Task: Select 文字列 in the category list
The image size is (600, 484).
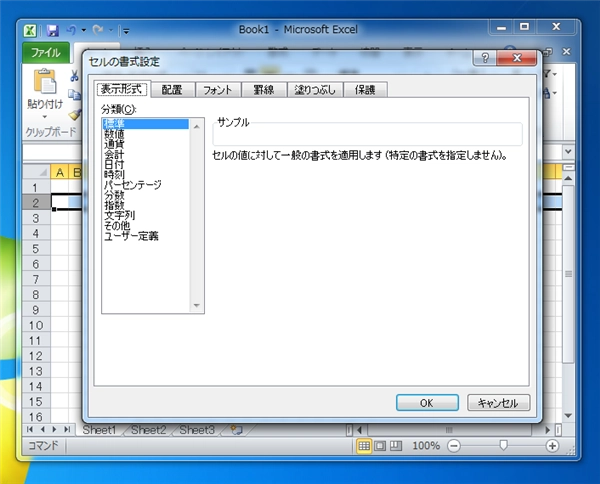Action: 145,216
